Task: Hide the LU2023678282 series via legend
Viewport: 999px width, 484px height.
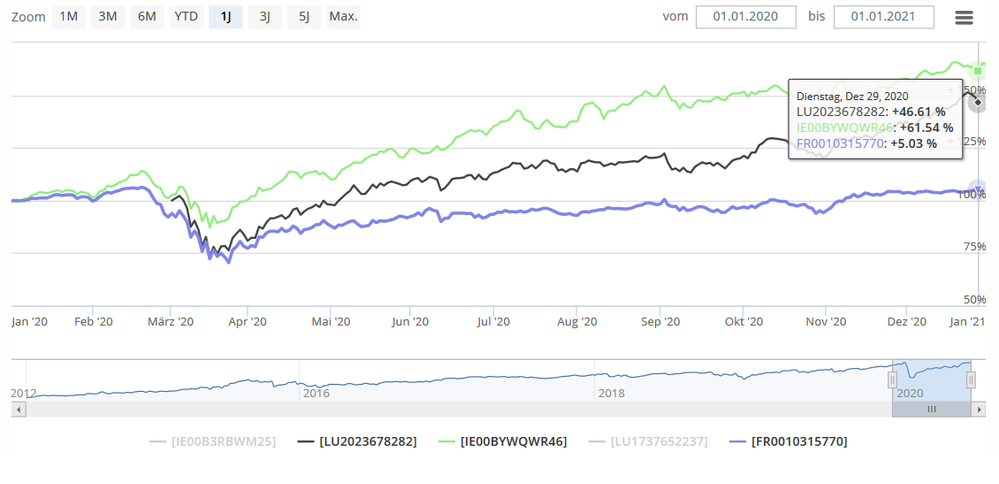Action: point(360,441)
